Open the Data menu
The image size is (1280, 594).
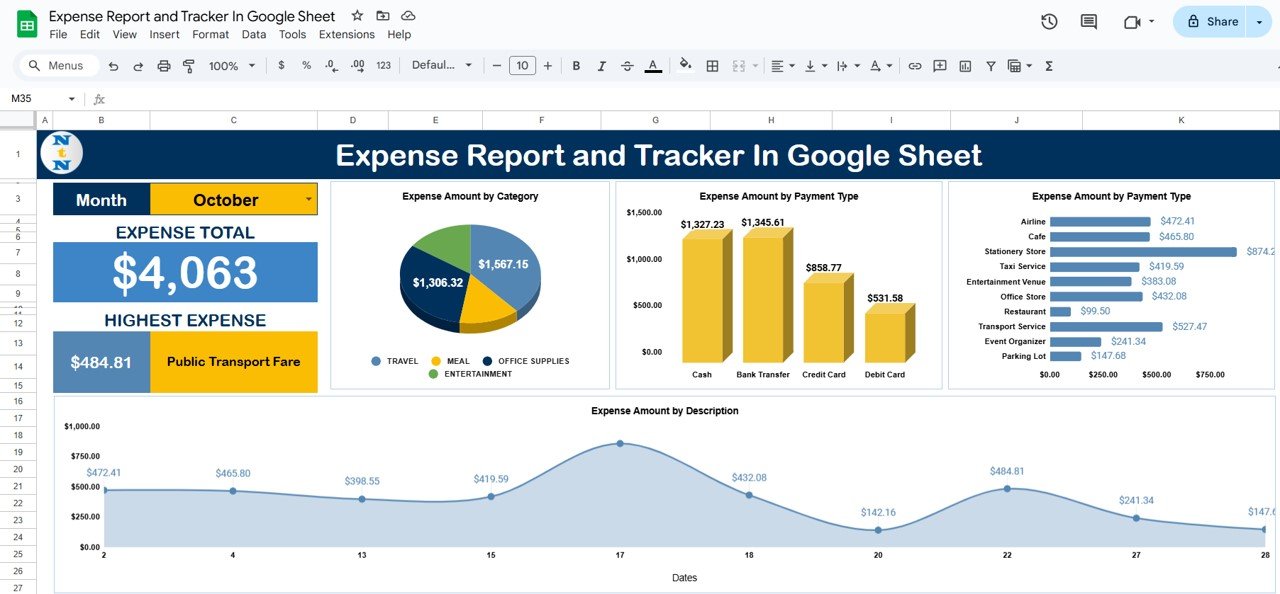point(254,34)
